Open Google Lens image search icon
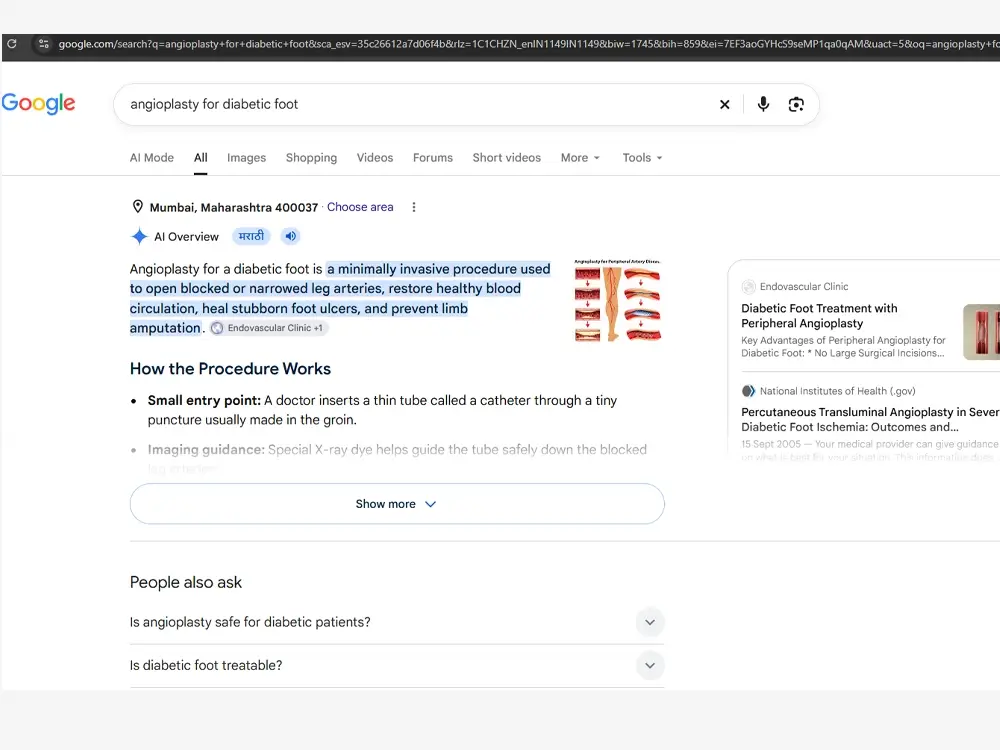This screenshot has width=1000, height=750. pos(796,105)
